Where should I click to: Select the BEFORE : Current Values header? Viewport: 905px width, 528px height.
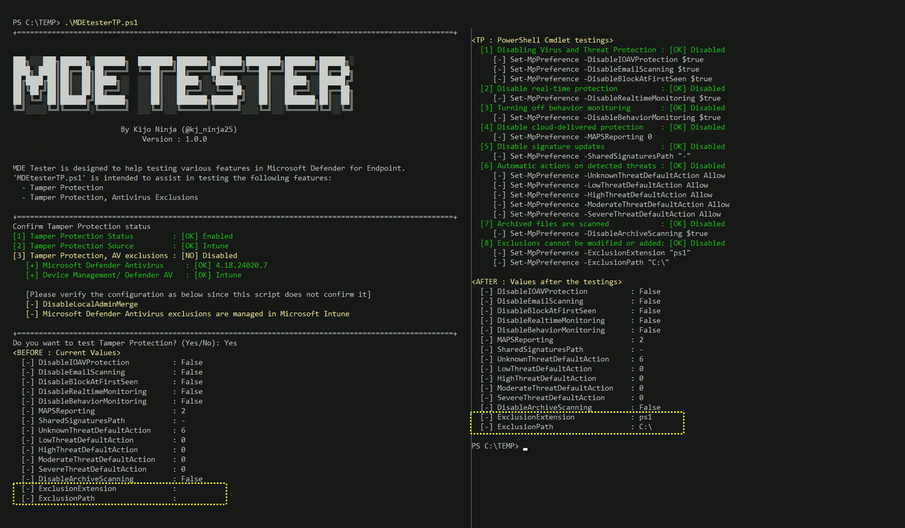pyautogui.click(x=71, y=352)
